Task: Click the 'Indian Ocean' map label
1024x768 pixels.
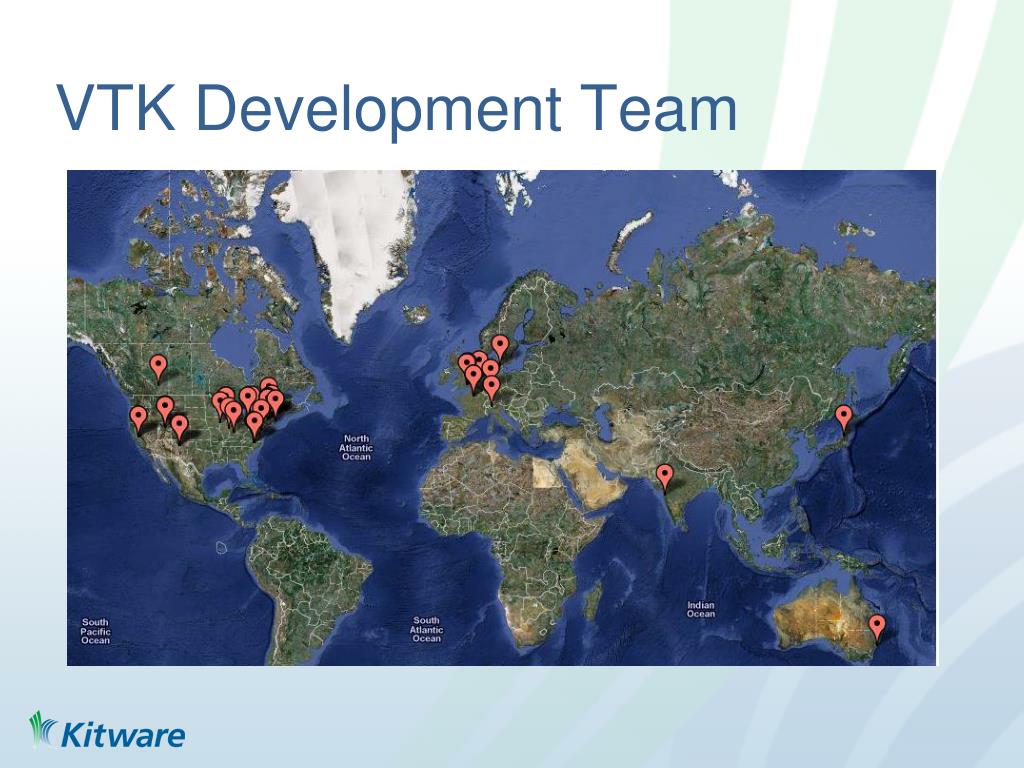Action: pos(701,609)
